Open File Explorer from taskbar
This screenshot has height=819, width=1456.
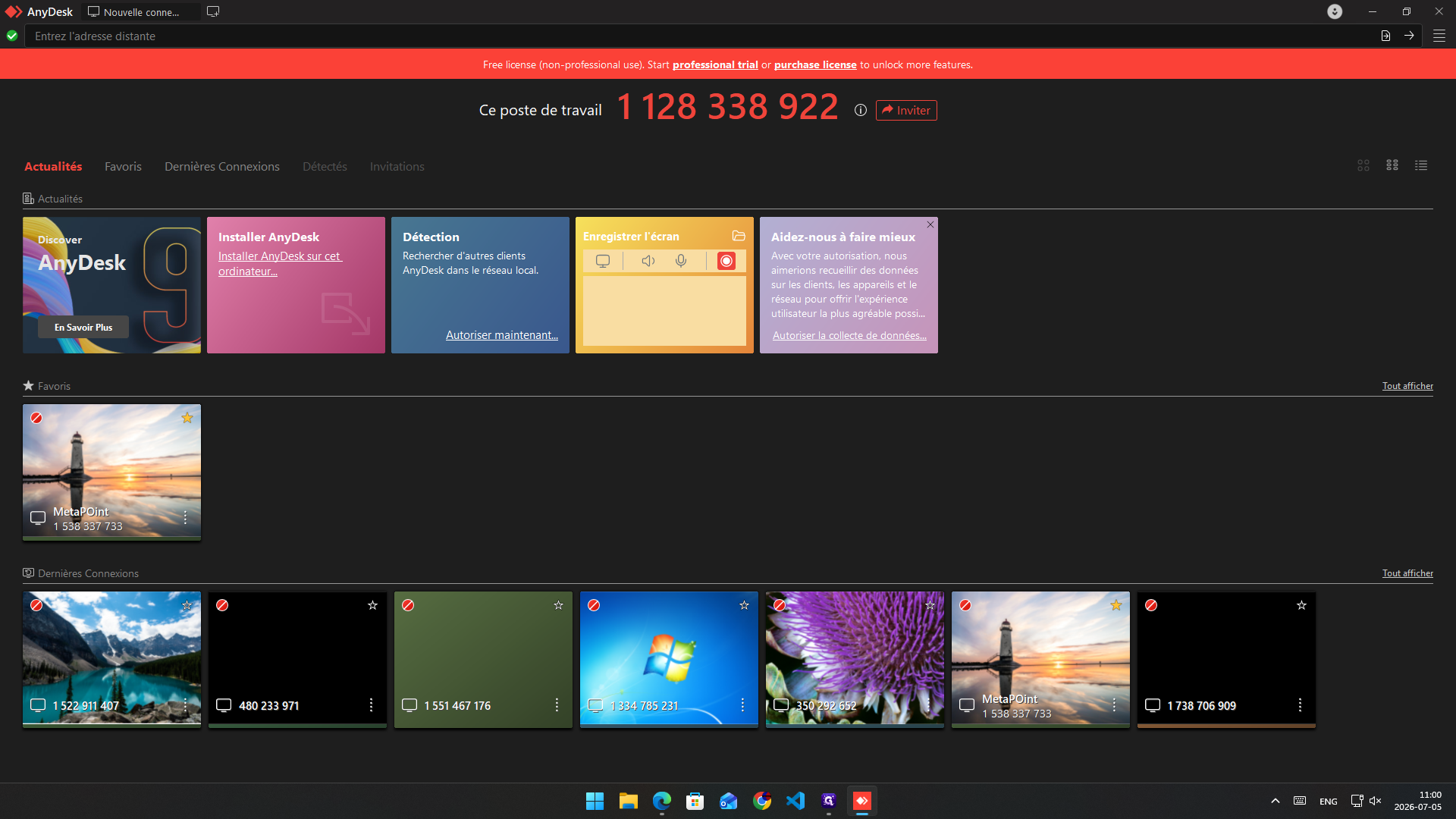(x=628, y=801)
